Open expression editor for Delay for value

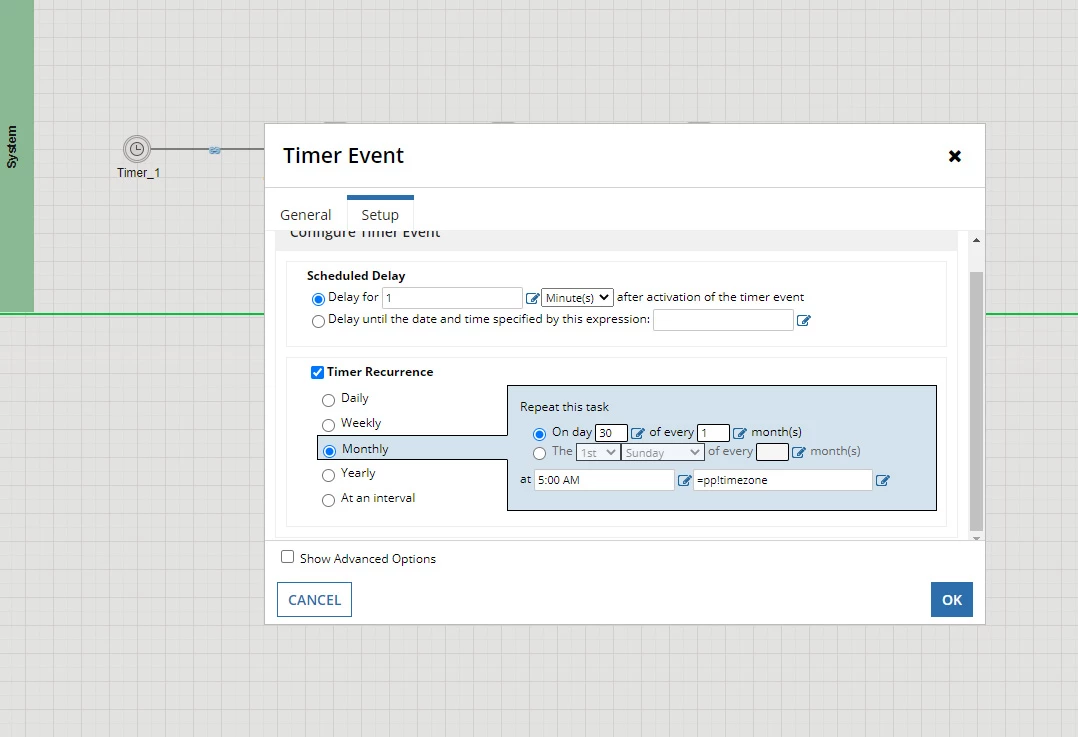(532, 298)
